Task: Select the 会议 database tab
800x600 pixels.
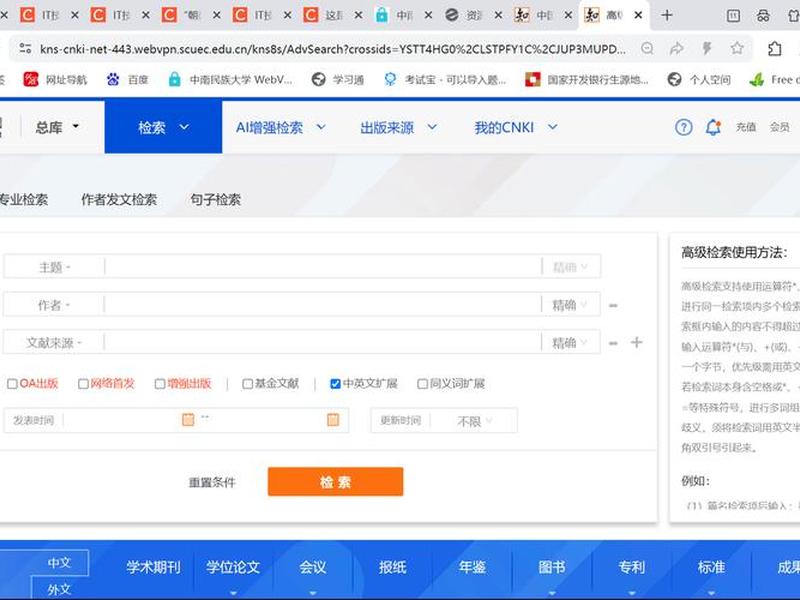Action: [313, 567]
